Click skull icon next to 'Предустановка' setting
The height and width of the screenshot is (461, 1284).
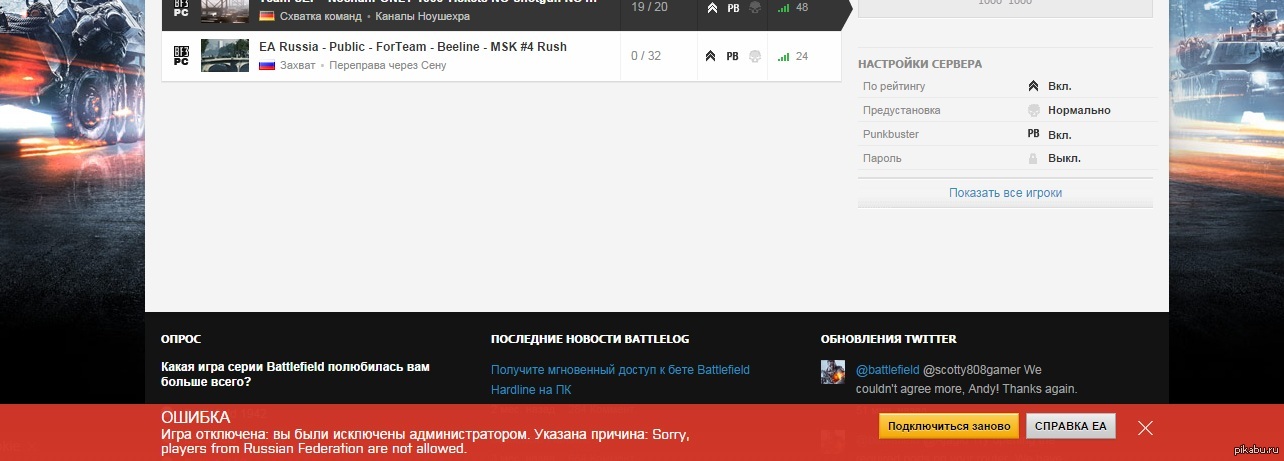click(x=1033, y=110)
